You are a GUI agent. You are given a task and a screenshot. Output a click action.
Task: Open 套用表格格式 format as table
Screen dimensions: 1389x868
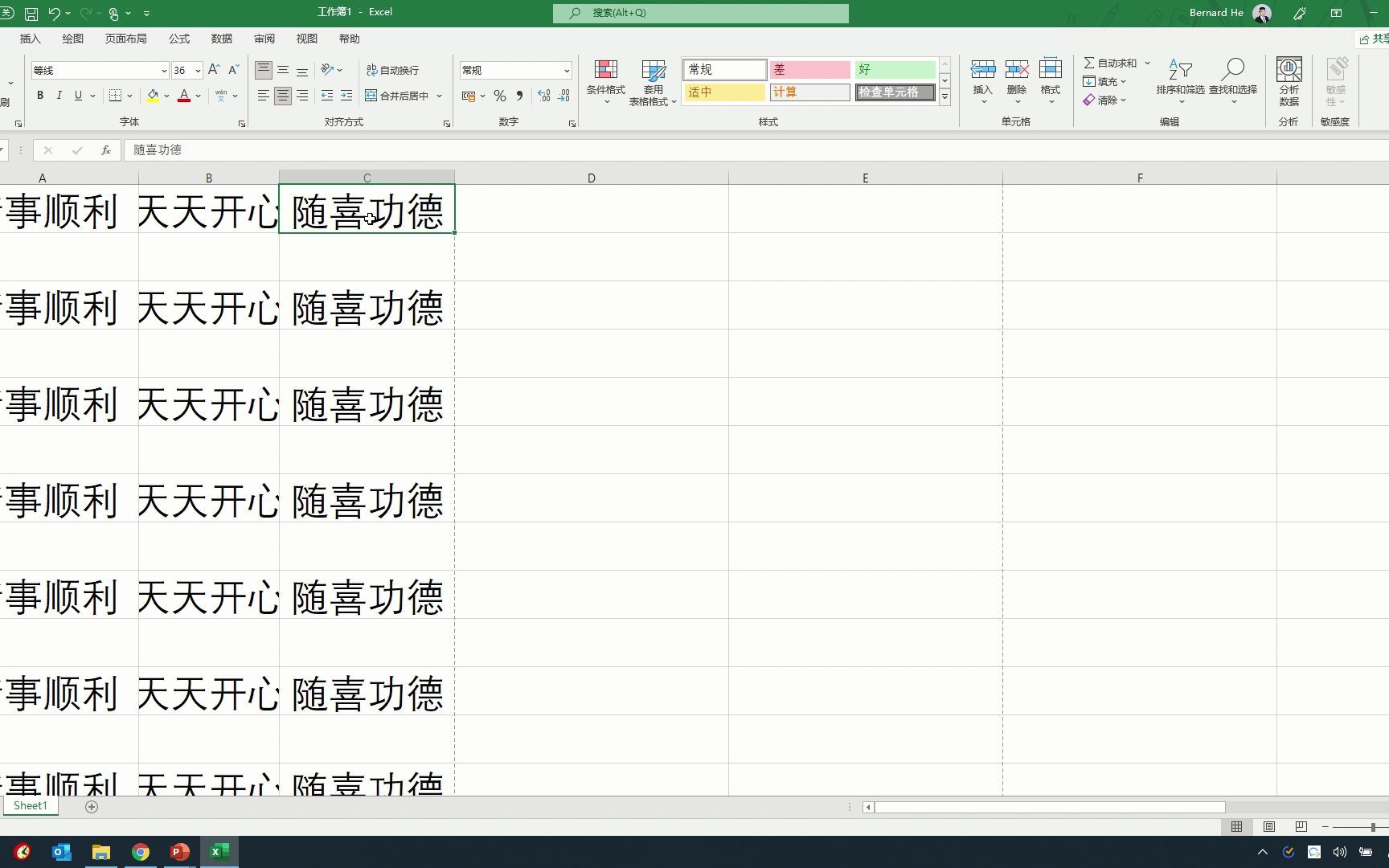[x=653, y=82]
